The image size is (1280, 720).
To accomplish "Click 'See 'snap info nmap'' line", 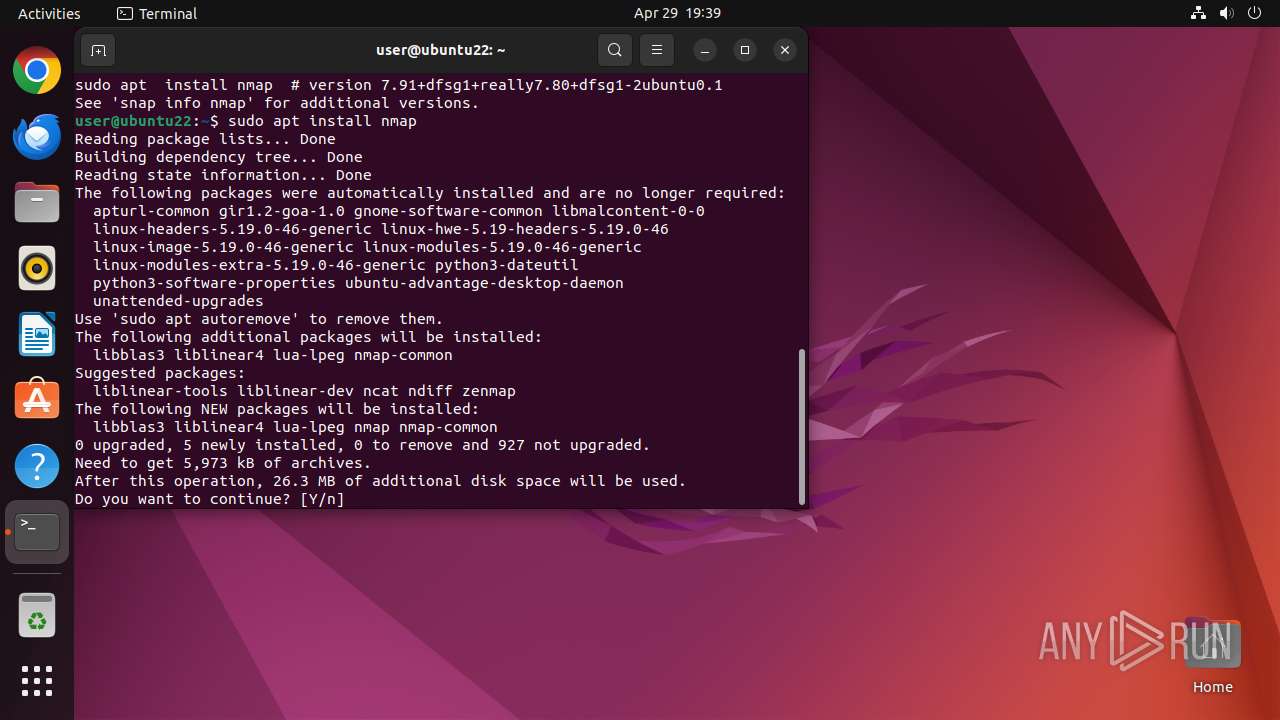I will pos(277,103).
